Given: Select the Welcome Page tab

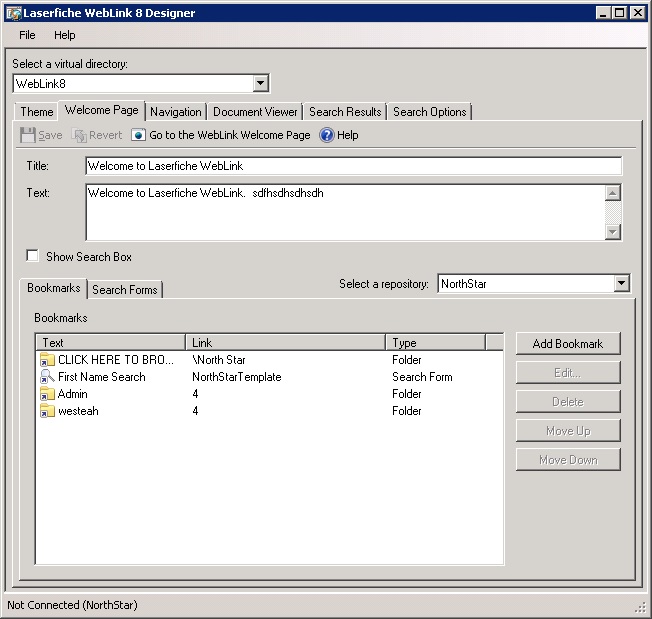Looking at the screenshot, I should click(x=102, y=111).
